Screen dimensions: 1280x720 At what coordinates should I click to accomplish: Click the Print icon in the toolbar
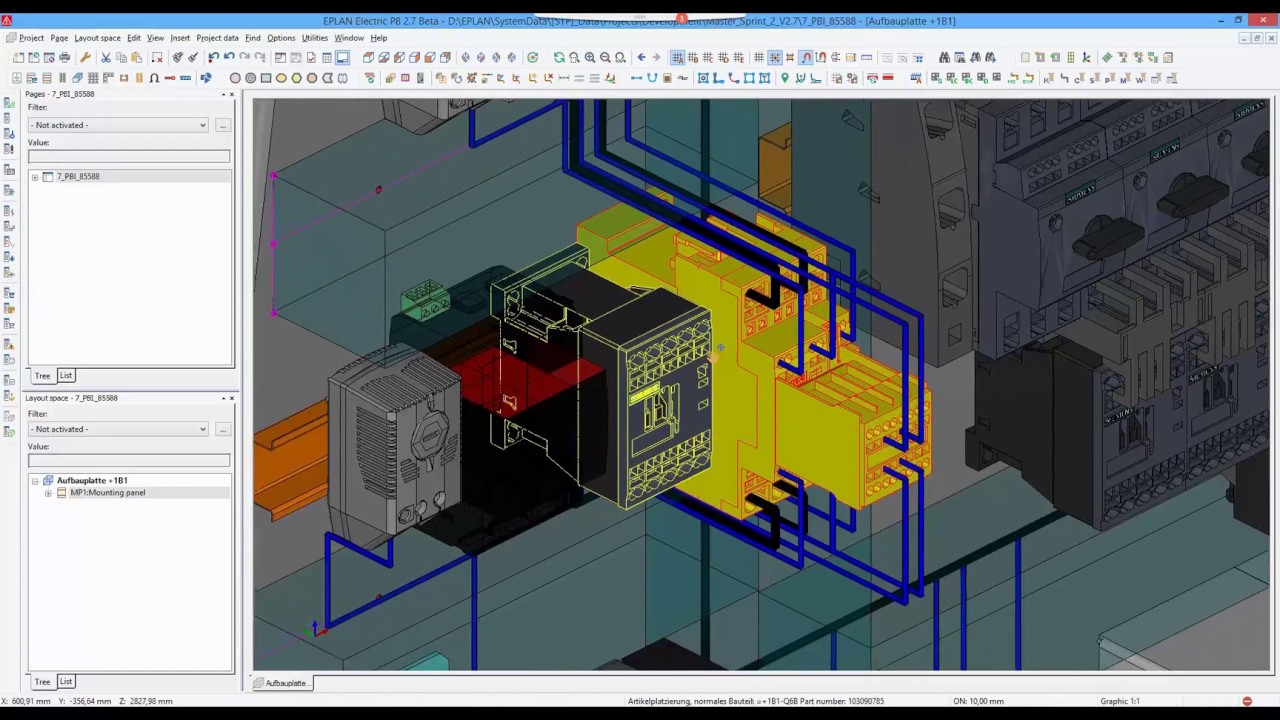click(x=65, y=58)
